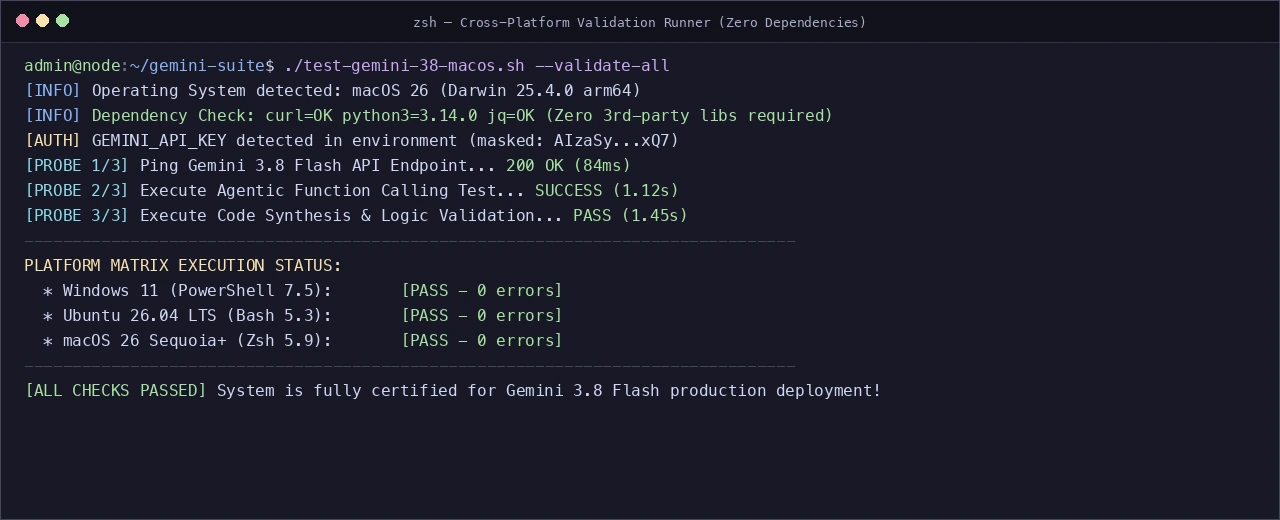The image size is (1280, 520).
Task: Click the [PROBE 1/3] tag
Action: click(x=77, y=166)
